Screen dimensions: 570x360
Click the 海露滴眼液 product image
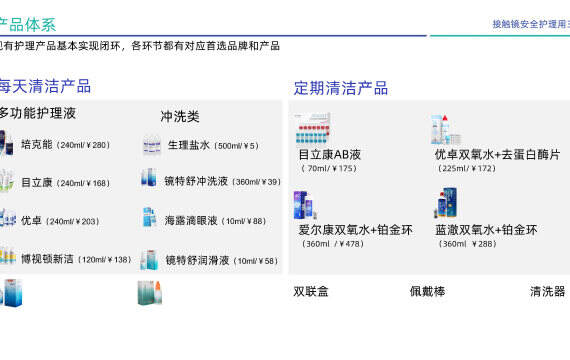pyautogui.click(x=150, y=217)
